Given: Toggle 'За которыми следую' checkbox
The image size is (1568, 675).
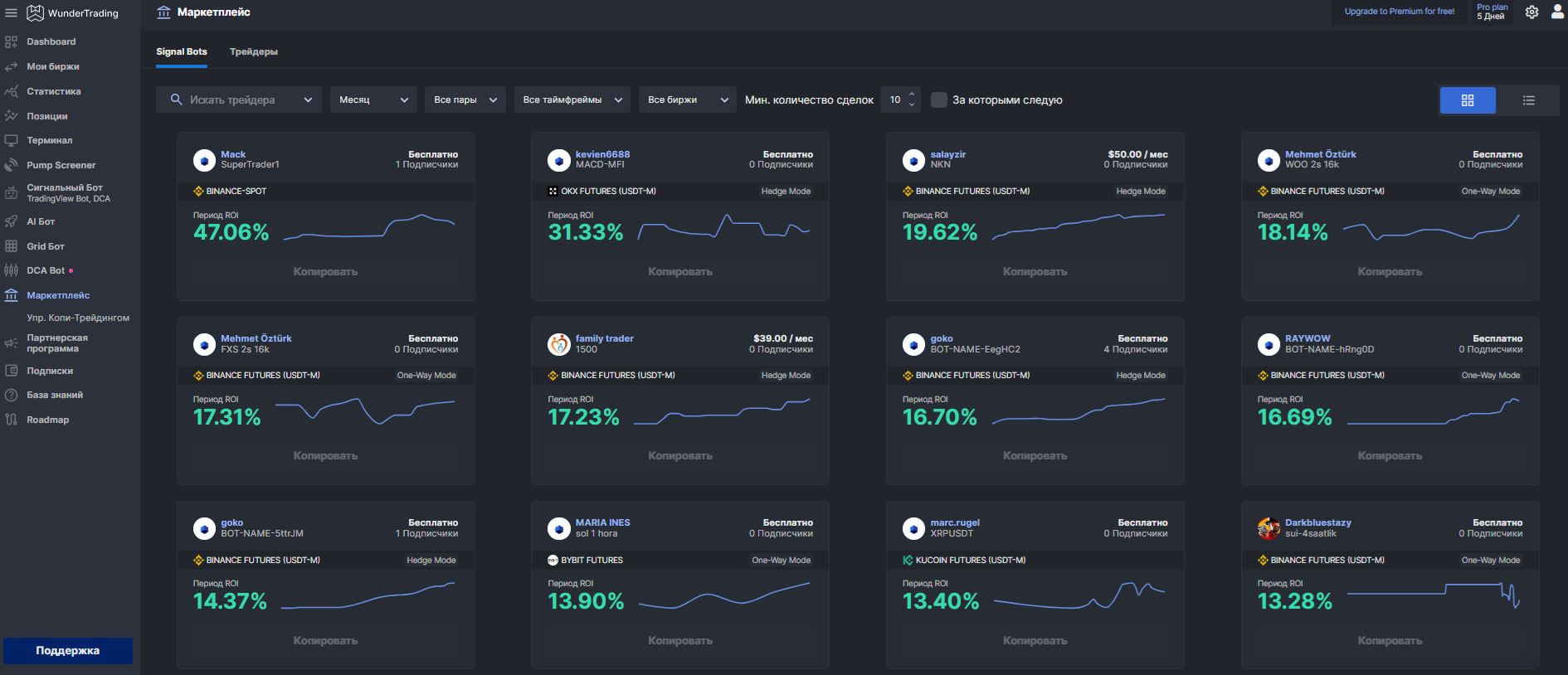Looking at the screenshot, I should (x=938, y=100).
